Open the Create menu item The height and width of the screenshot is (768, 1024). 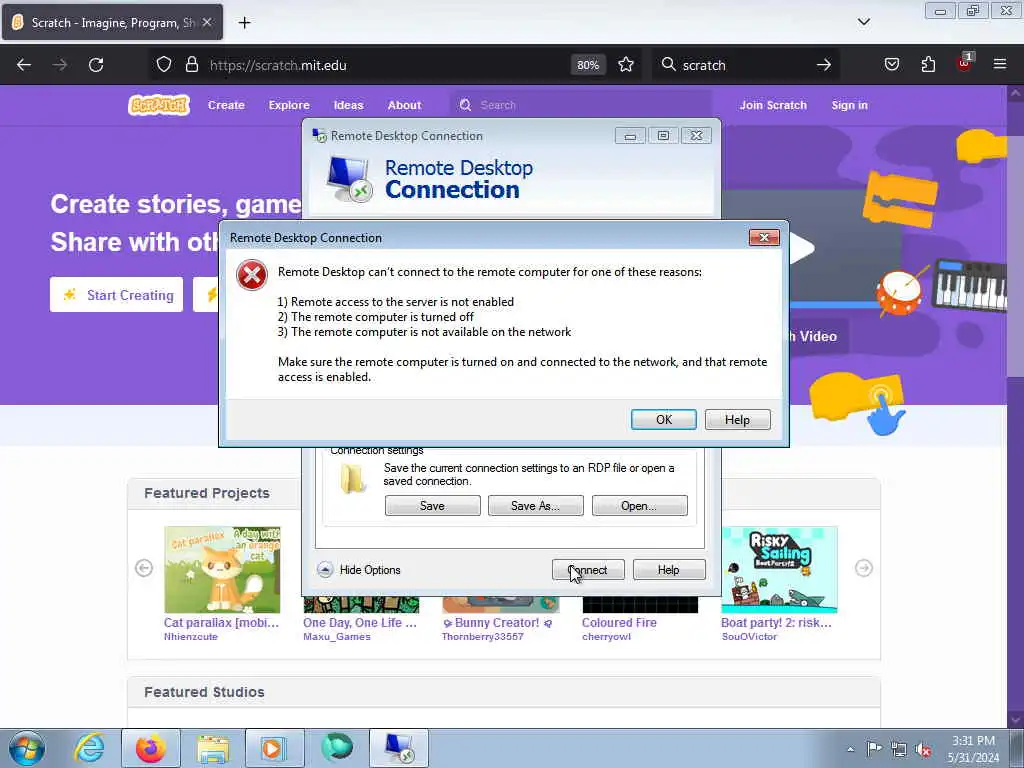tap(226, 105)
